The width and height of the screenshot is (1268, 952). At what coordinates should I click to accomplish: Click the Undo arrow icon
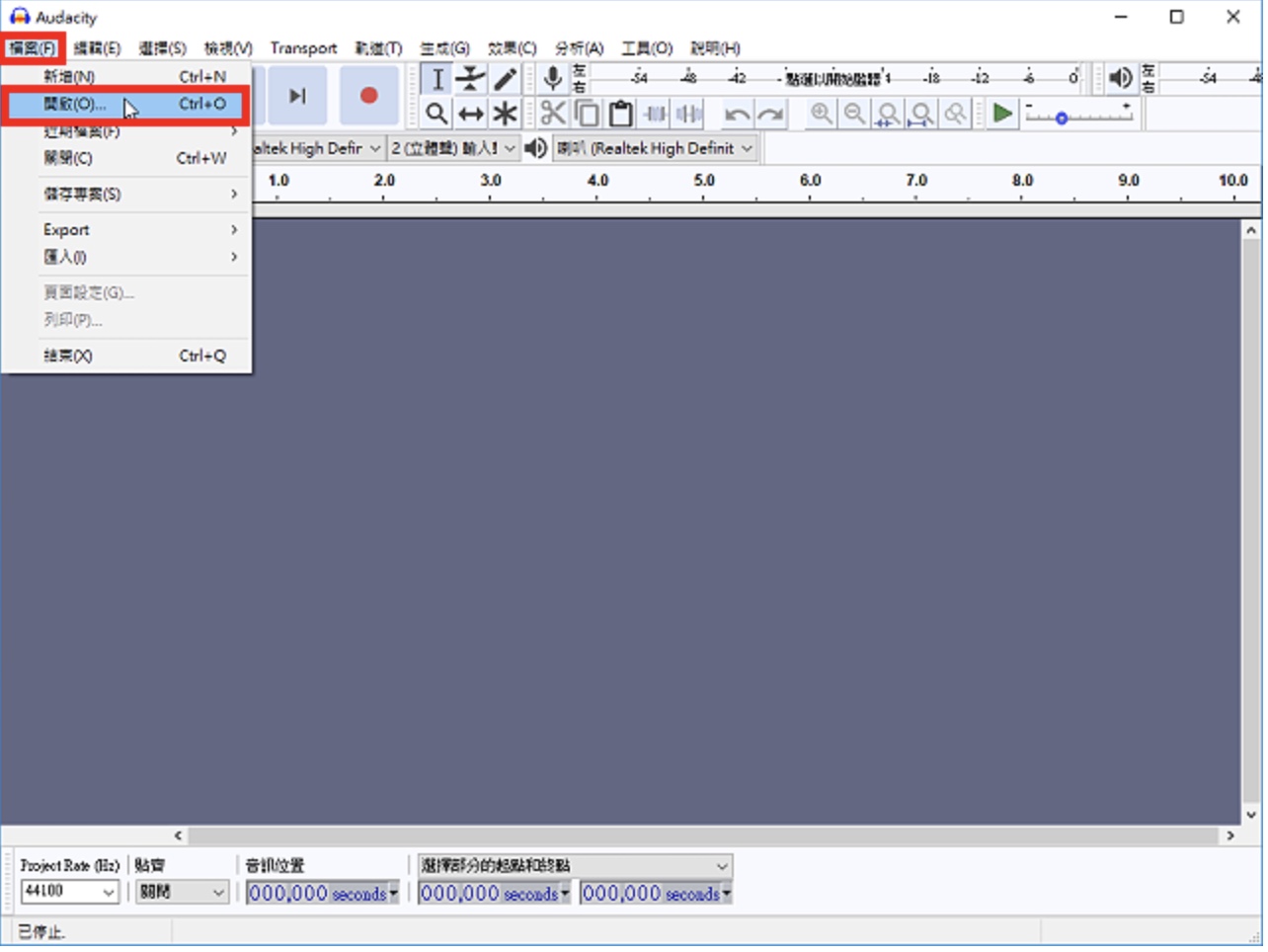[x=737, y=114]
